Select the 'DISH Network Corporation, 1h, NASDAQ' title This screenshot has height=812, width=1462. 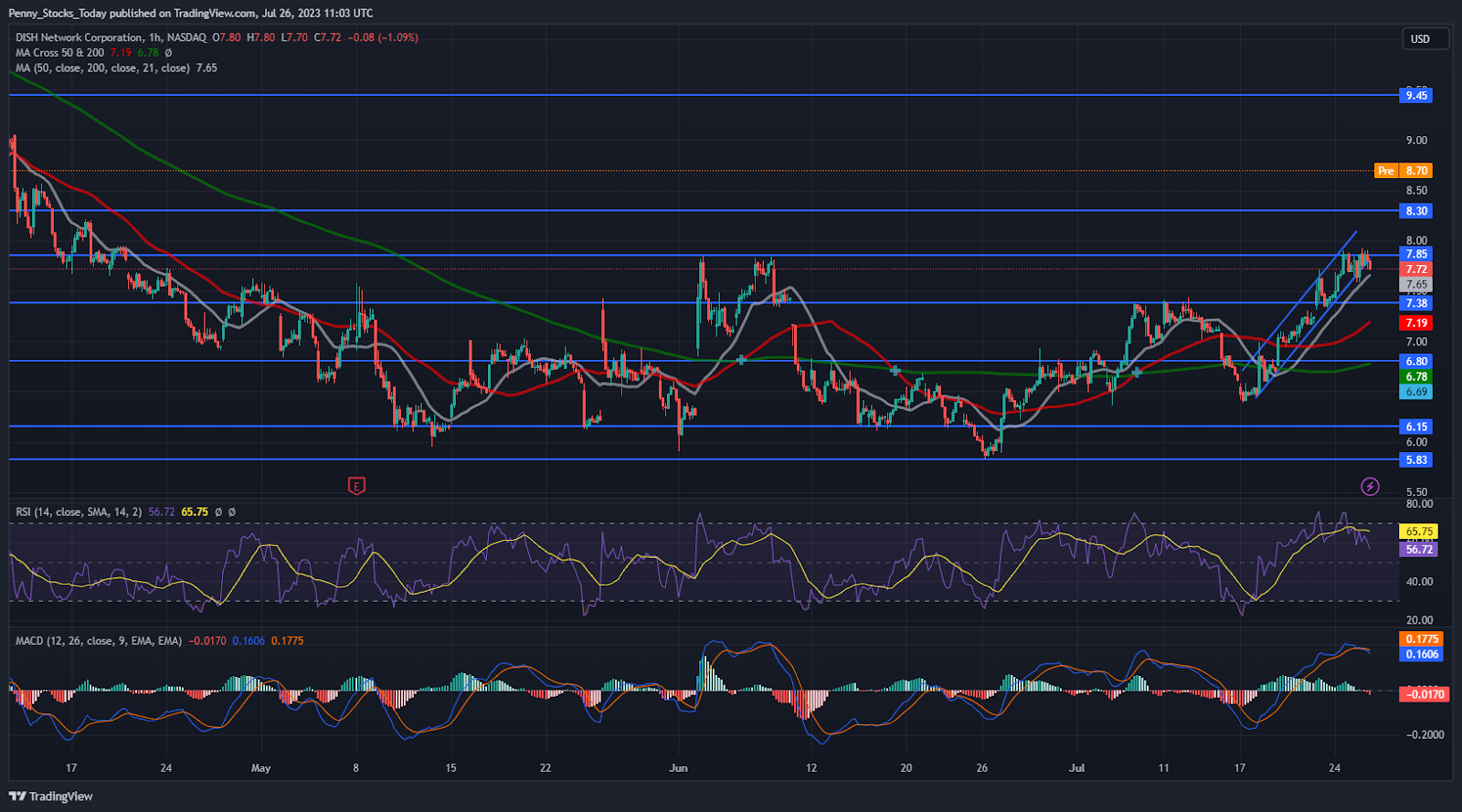(111, 37)
